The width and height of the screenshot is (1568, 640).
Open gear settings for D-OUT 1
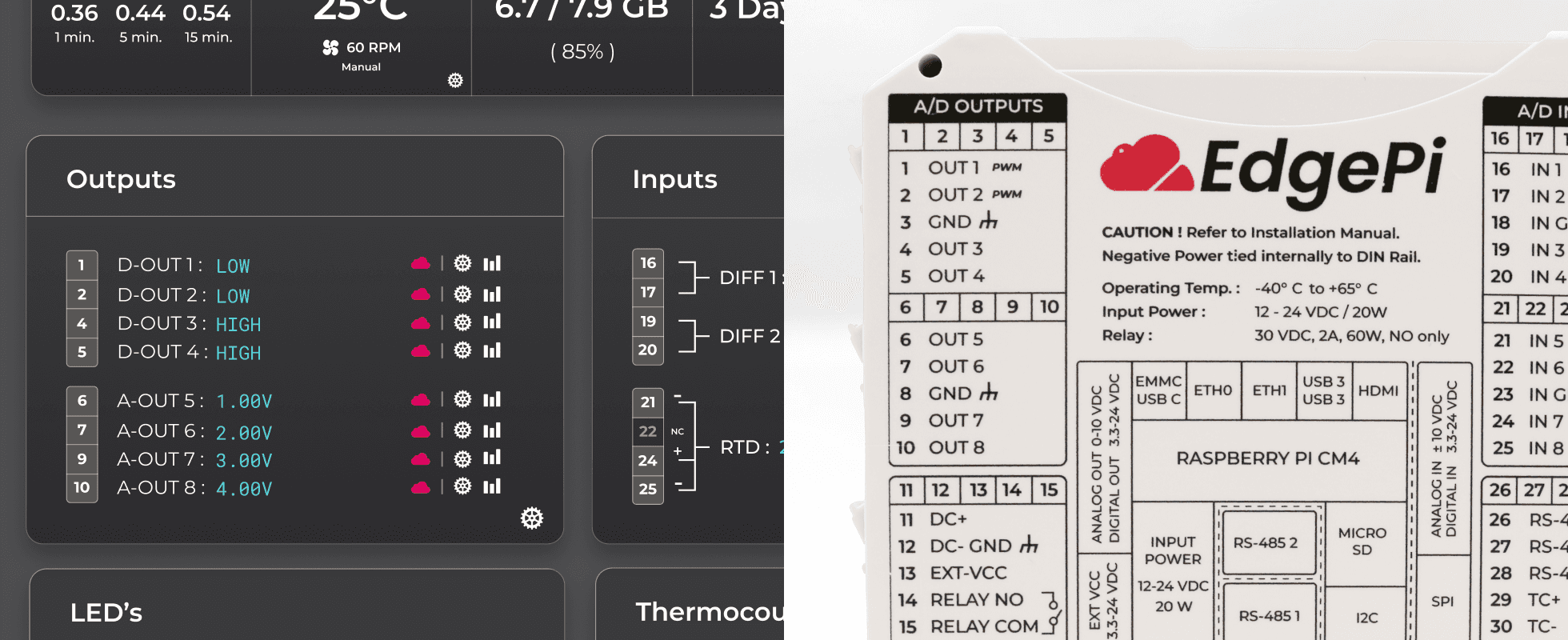click(x=462, y=263)
